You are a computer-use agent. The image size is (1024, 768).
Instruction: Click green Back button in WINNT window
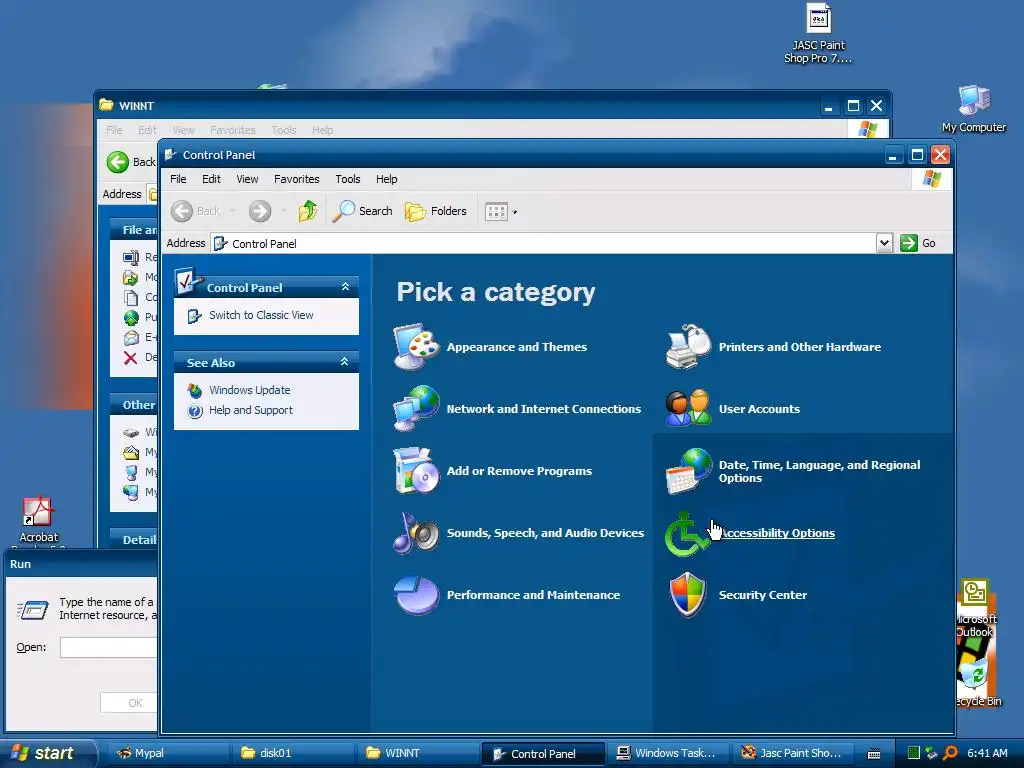pos(118,161)
